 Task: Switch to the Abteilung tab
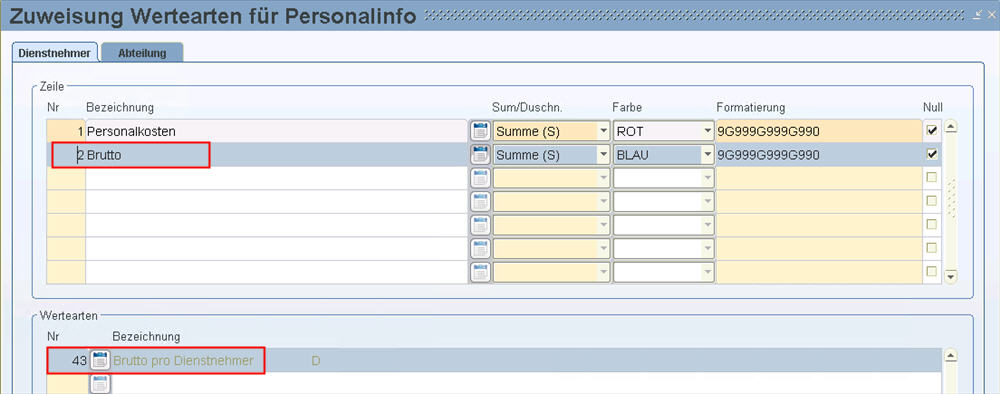(x=142, y=53)
